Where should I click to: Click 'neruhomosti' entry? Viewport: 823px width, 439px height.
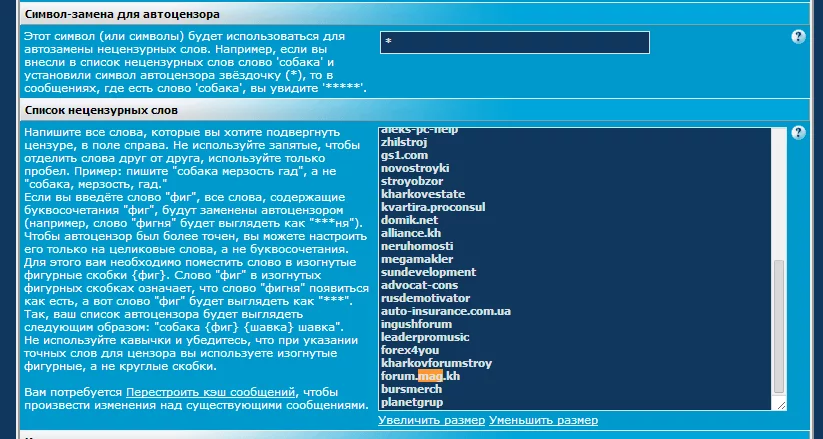[417, 246]
